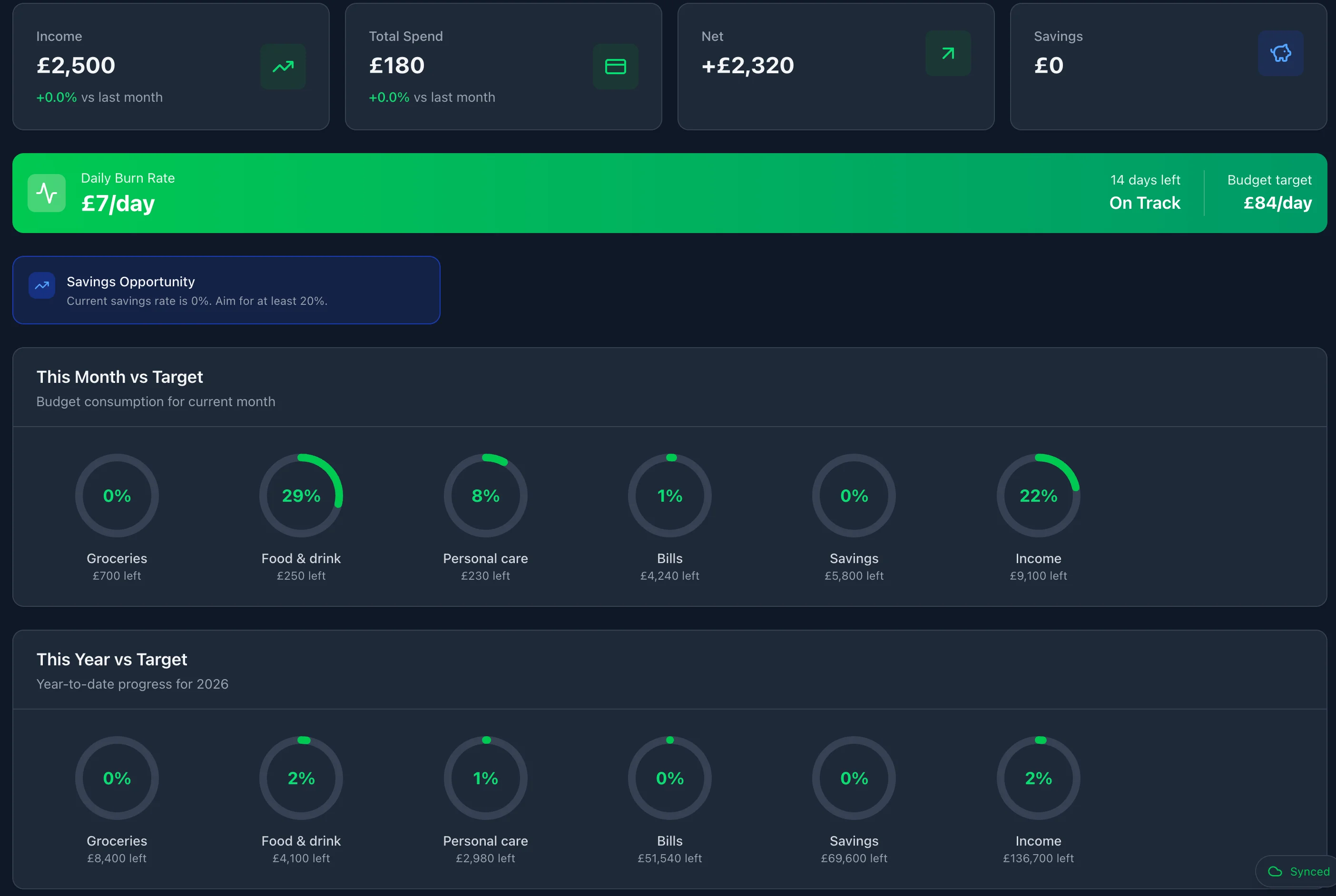This screenshot has width=1336, height=896.
Task: Open the Savings Opportunity alert card
Action: coord(226,290)
